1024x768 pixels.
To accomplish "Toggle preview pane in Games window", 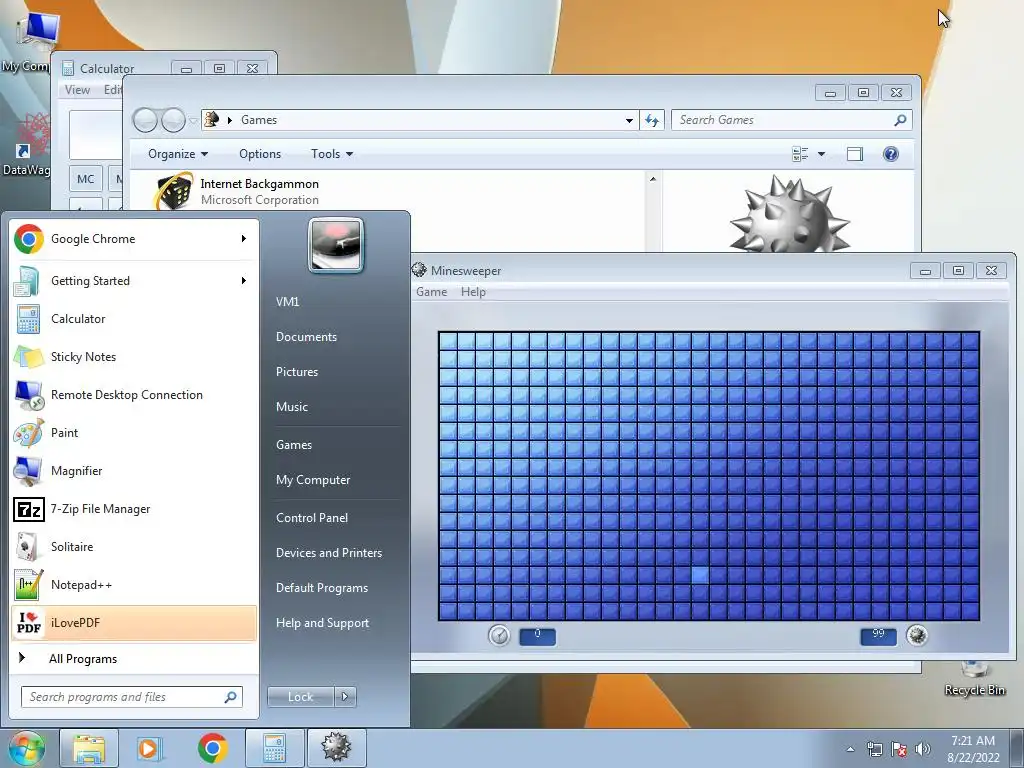I will click(855, 154).
